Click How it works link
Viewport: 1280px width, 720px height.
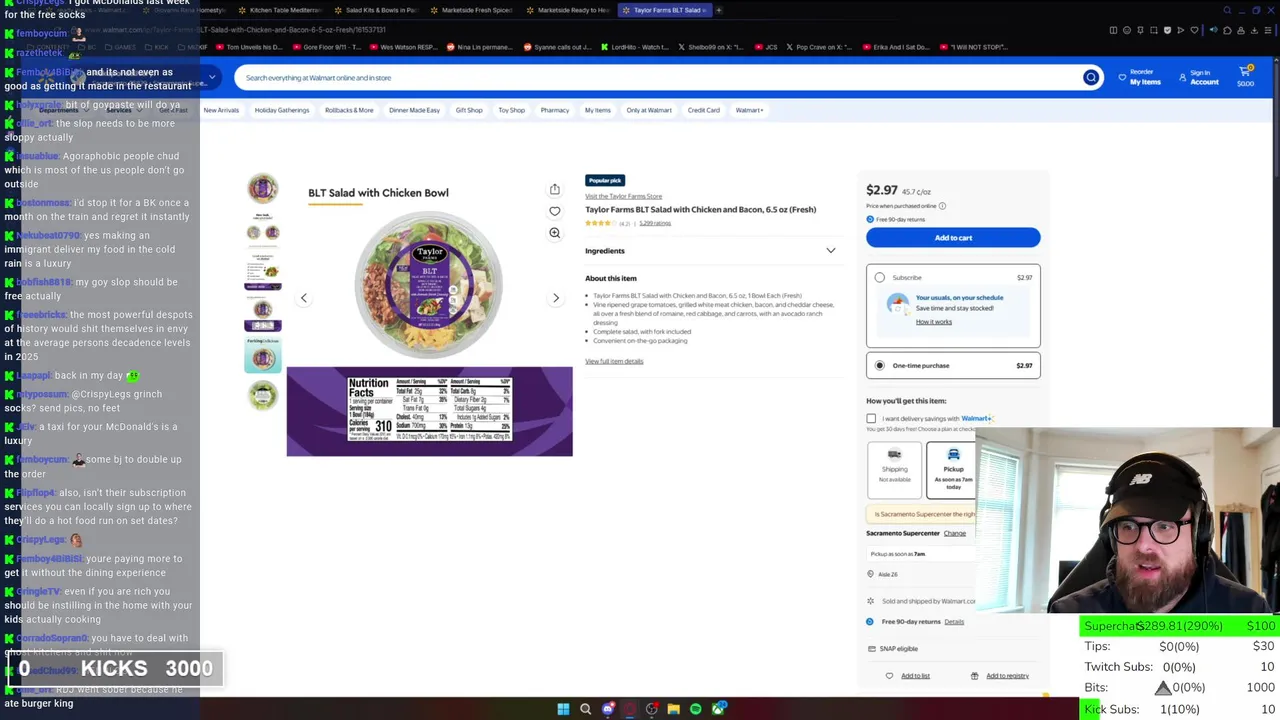934,322
